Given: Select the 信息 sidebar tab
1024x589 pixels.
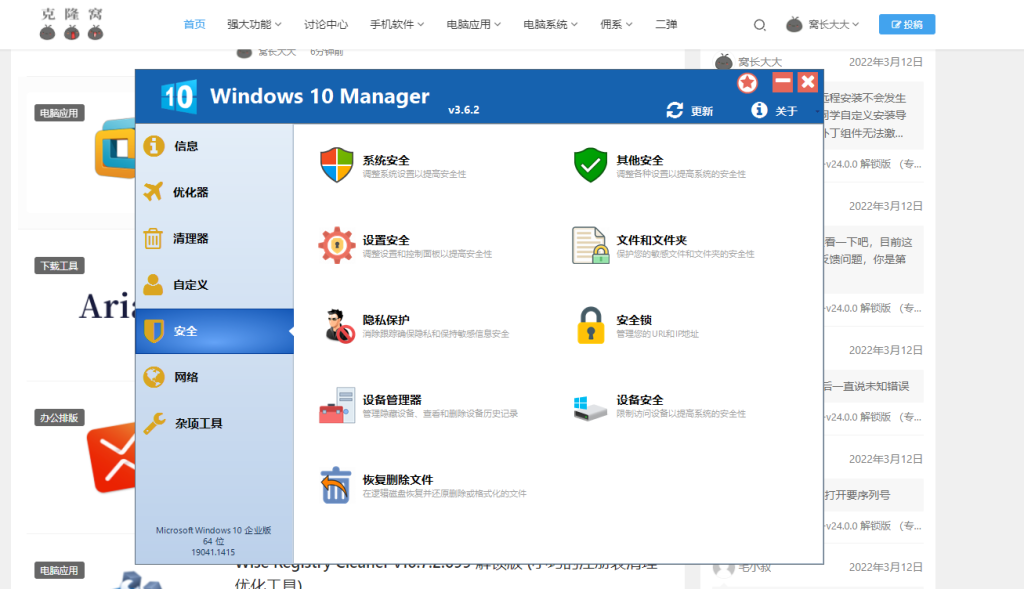Looking at the screenshot, I should 214,146.
